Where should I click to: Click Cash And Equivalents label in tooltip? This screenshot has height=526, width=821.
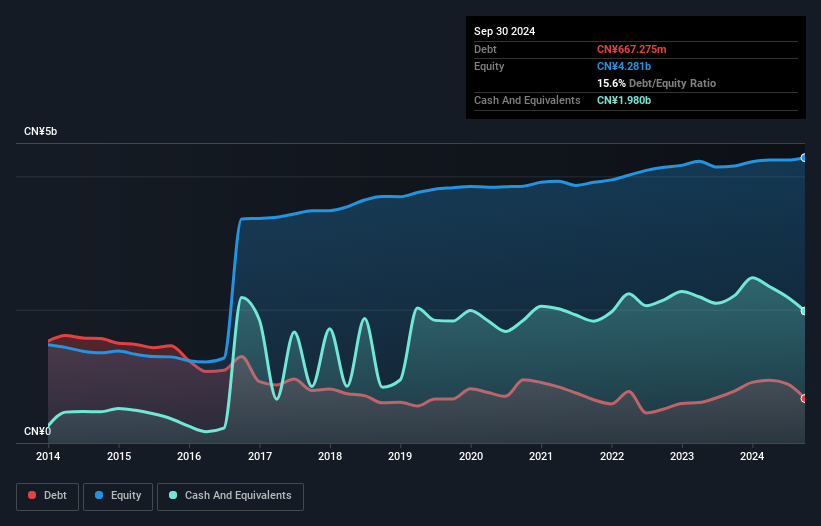click(x=527, y=100)
